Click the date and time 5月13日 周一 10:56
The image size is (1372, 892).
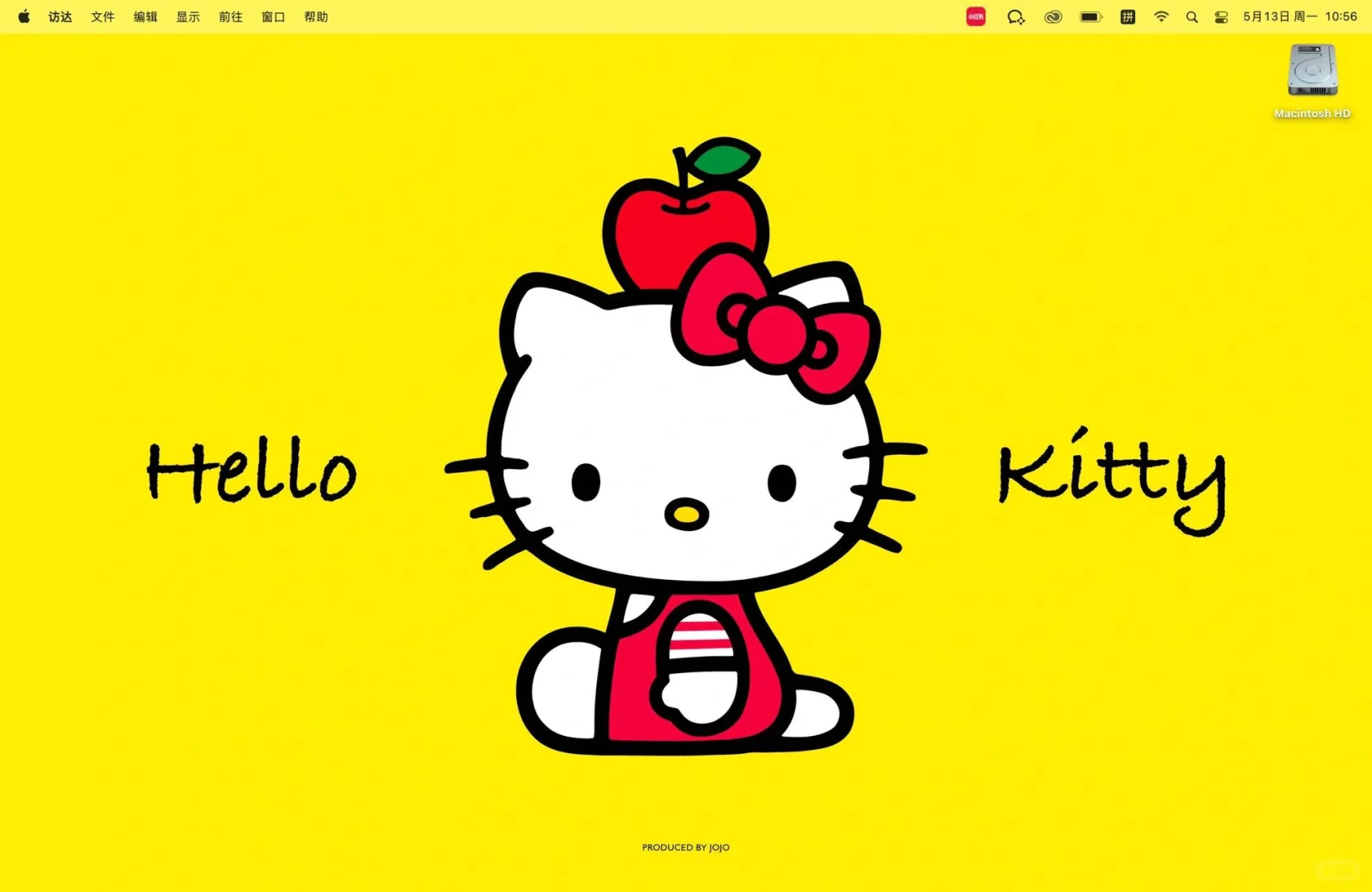tap(1300, 17)
